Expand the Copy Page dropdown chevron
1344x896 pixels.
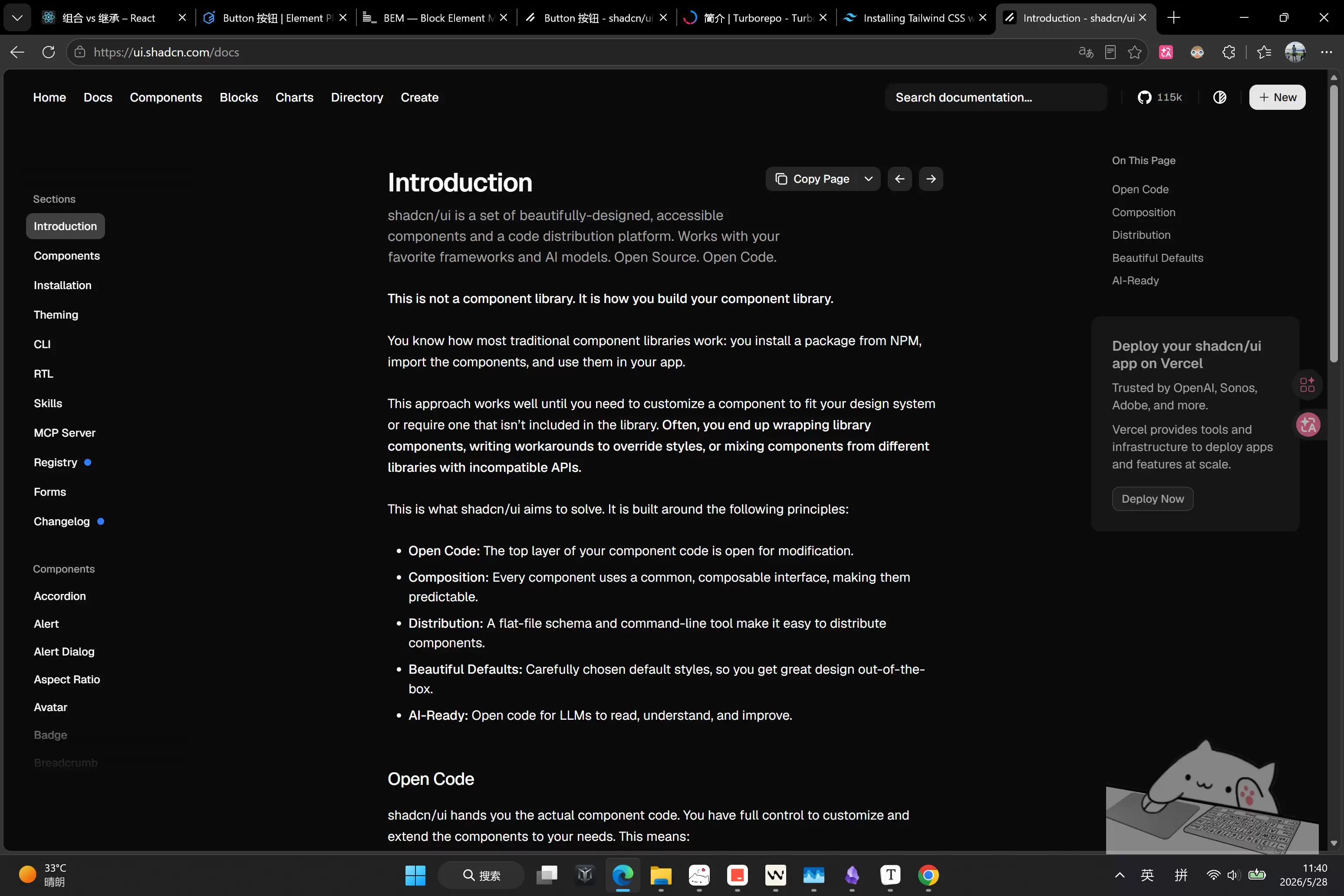point(869,179)
